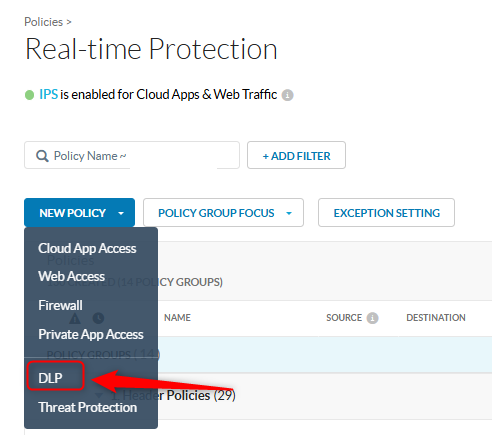Choose DLP from the policy menu

[51, 378]
